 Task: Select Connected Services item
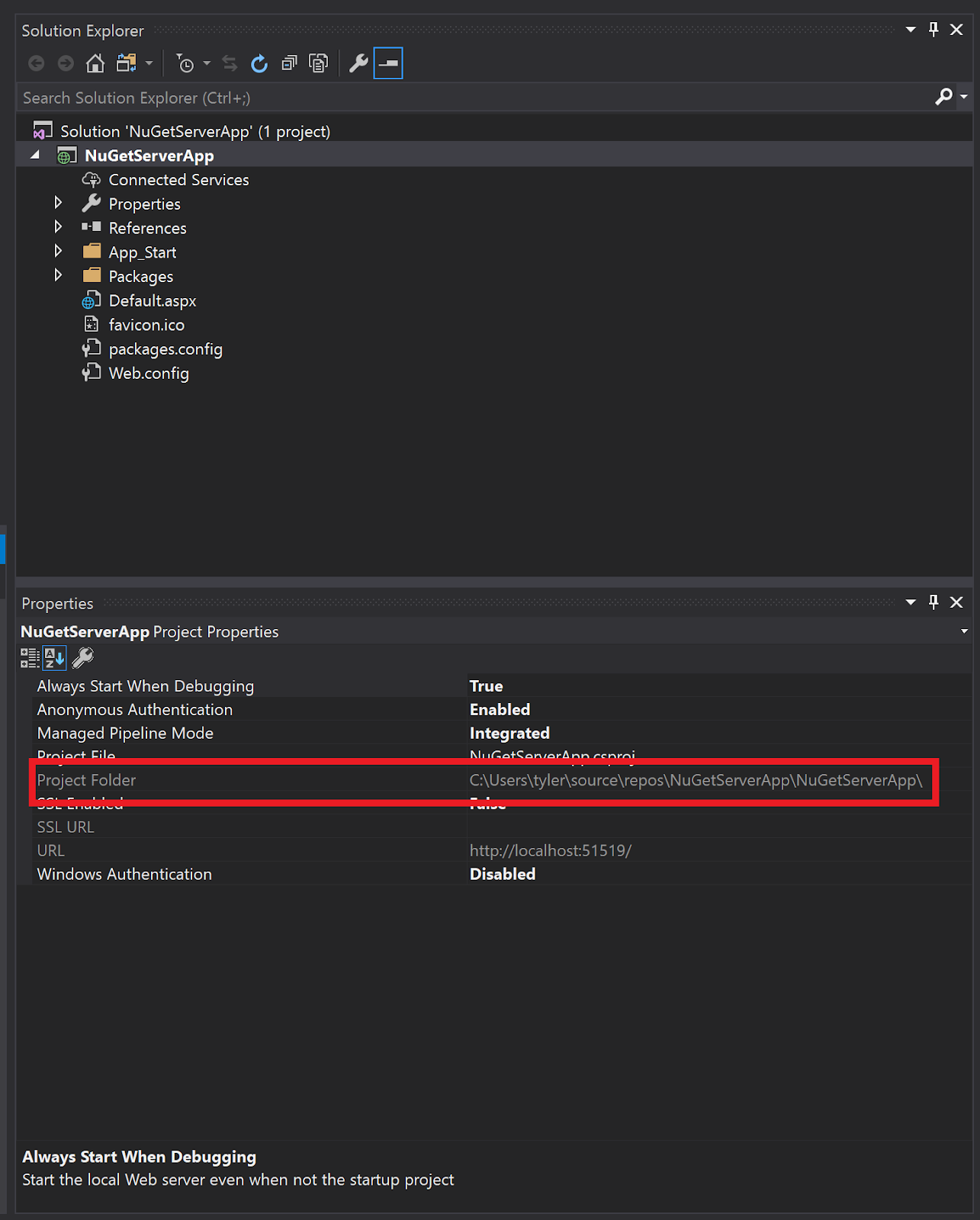pyautogui.click(x=178, y=180)
